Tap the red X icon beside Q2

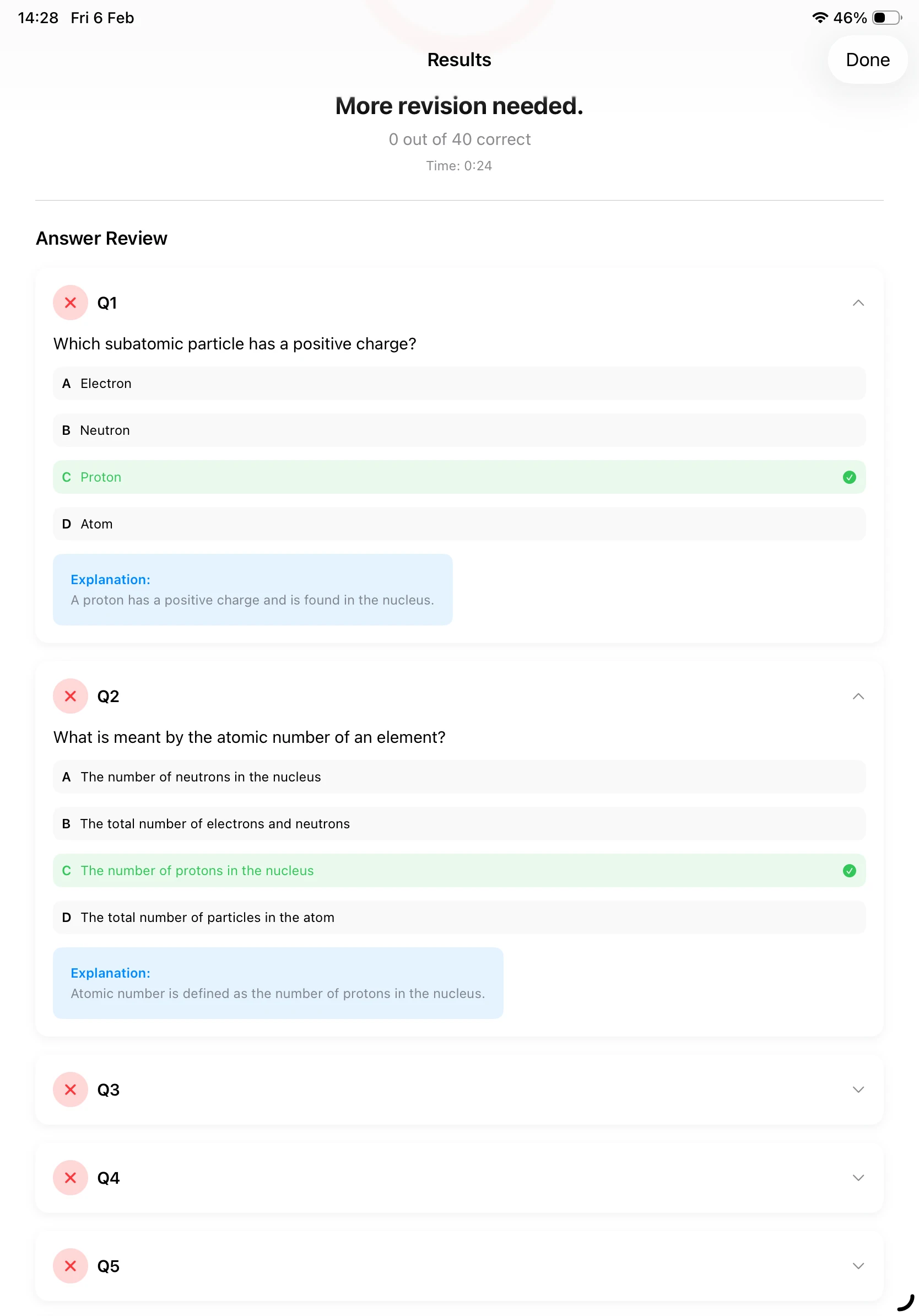[71, 696]
